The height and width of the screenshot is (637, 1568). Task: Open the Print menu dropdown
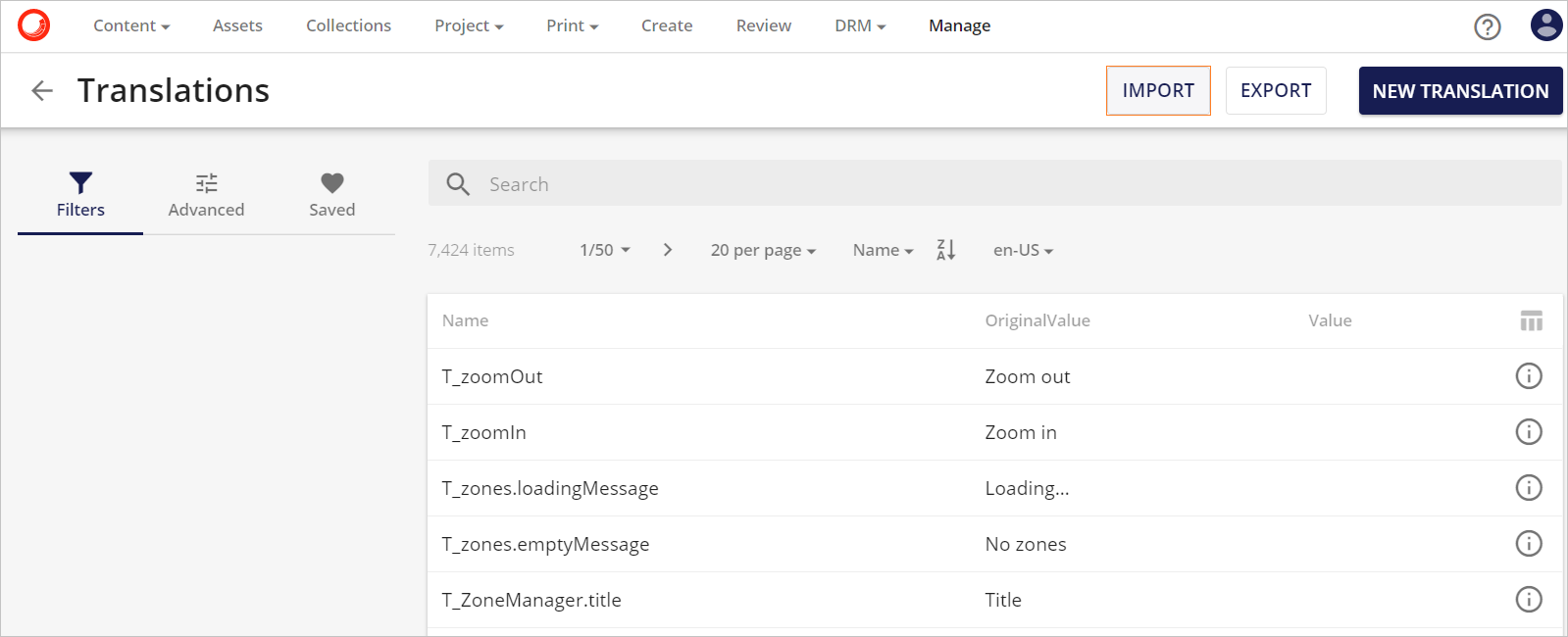[573, 25]
